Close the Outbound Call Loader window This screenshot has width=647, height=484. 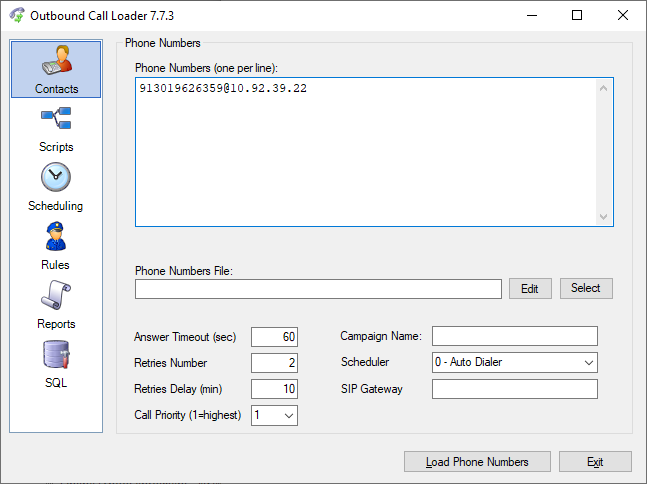tap(623, 15)
